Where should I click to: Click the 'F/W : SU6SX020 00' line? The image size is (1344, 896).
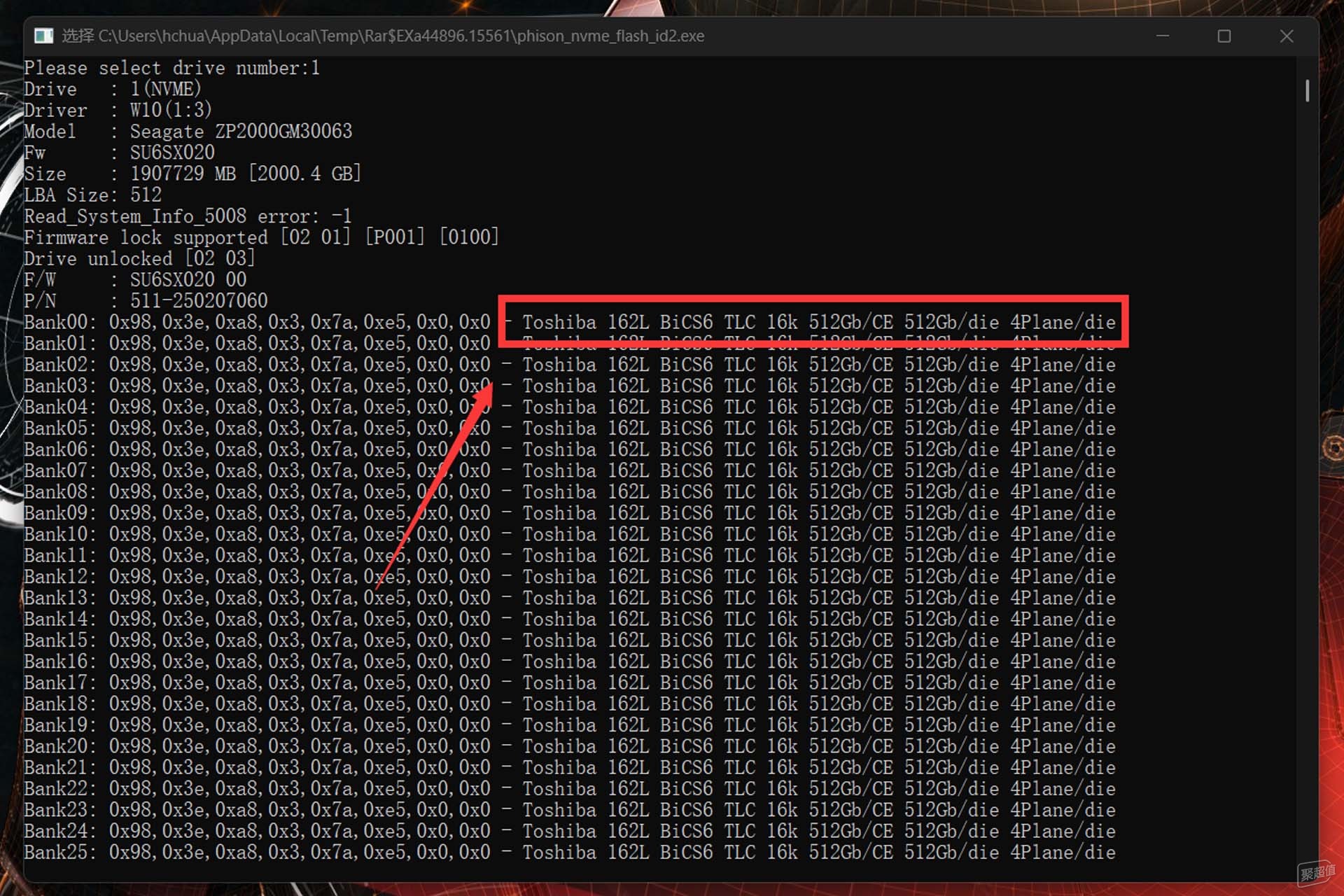tap(135, 280)
